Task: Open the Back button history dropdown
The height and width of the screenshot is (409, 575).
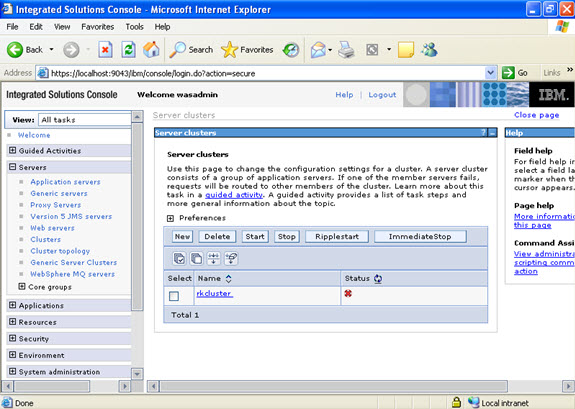Action: coord(52,50)
